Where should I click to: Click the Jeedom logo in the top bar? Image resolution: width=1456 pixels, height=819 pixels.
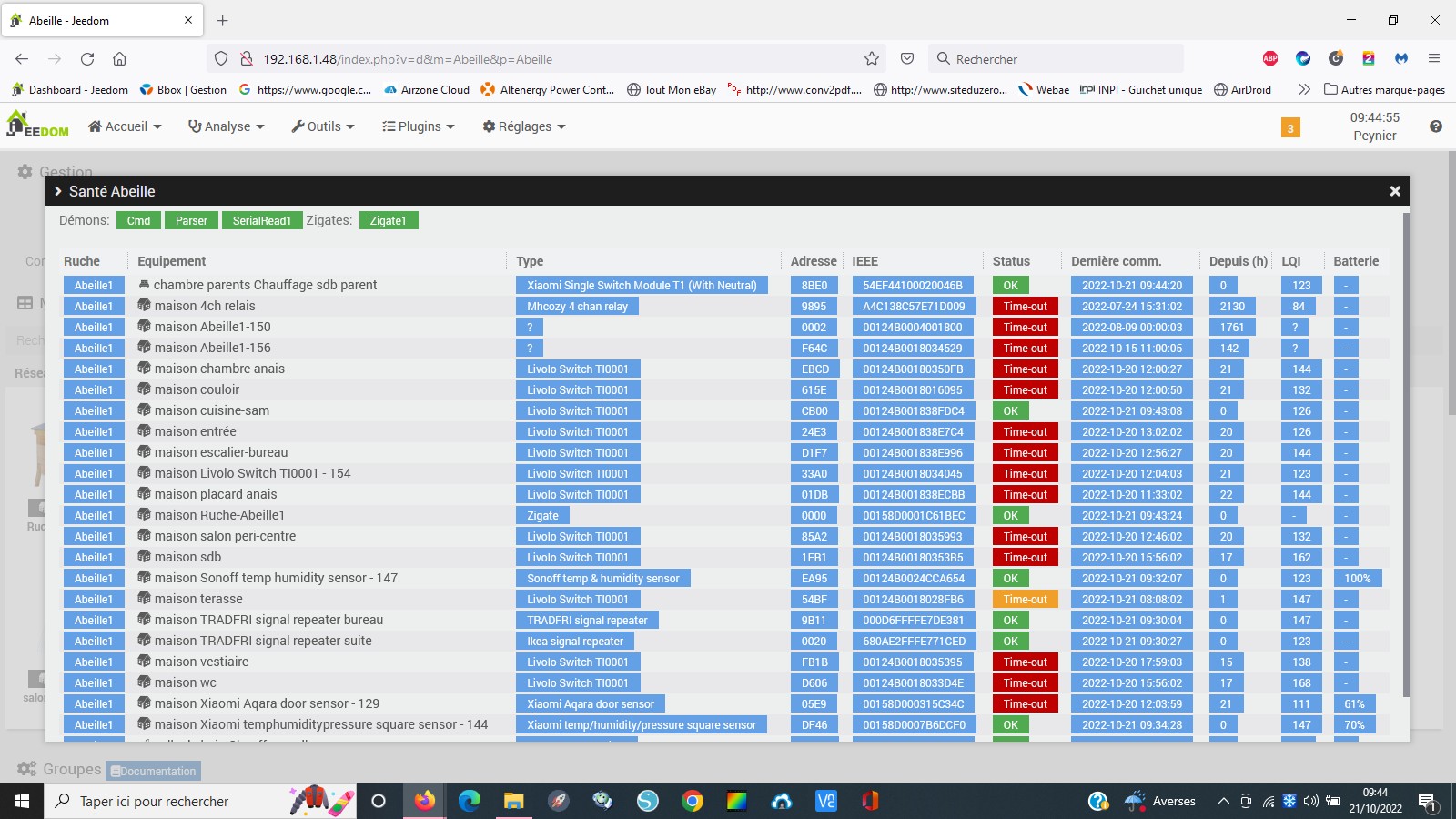(x=35, y=126)
